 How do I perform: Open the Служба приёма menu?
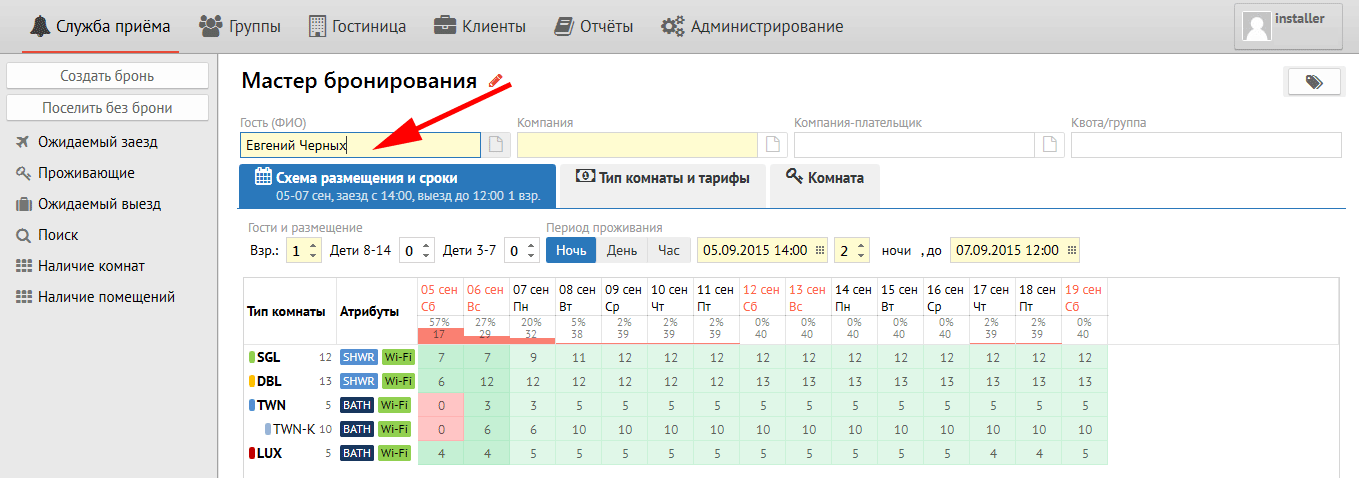pyautogui.click(x=102, y=26)
